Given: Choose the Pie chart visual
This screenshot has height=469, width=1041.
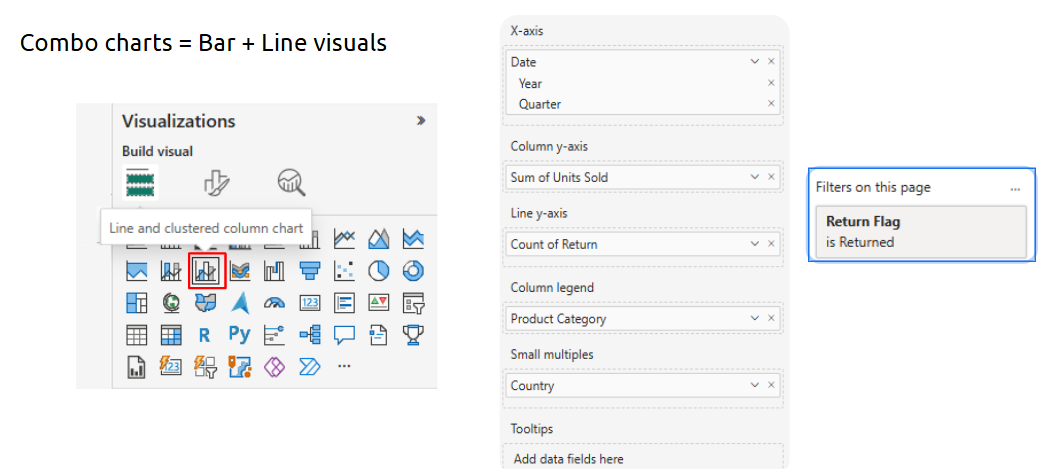Looking at the screenshot, I should (x=378, y=271).
